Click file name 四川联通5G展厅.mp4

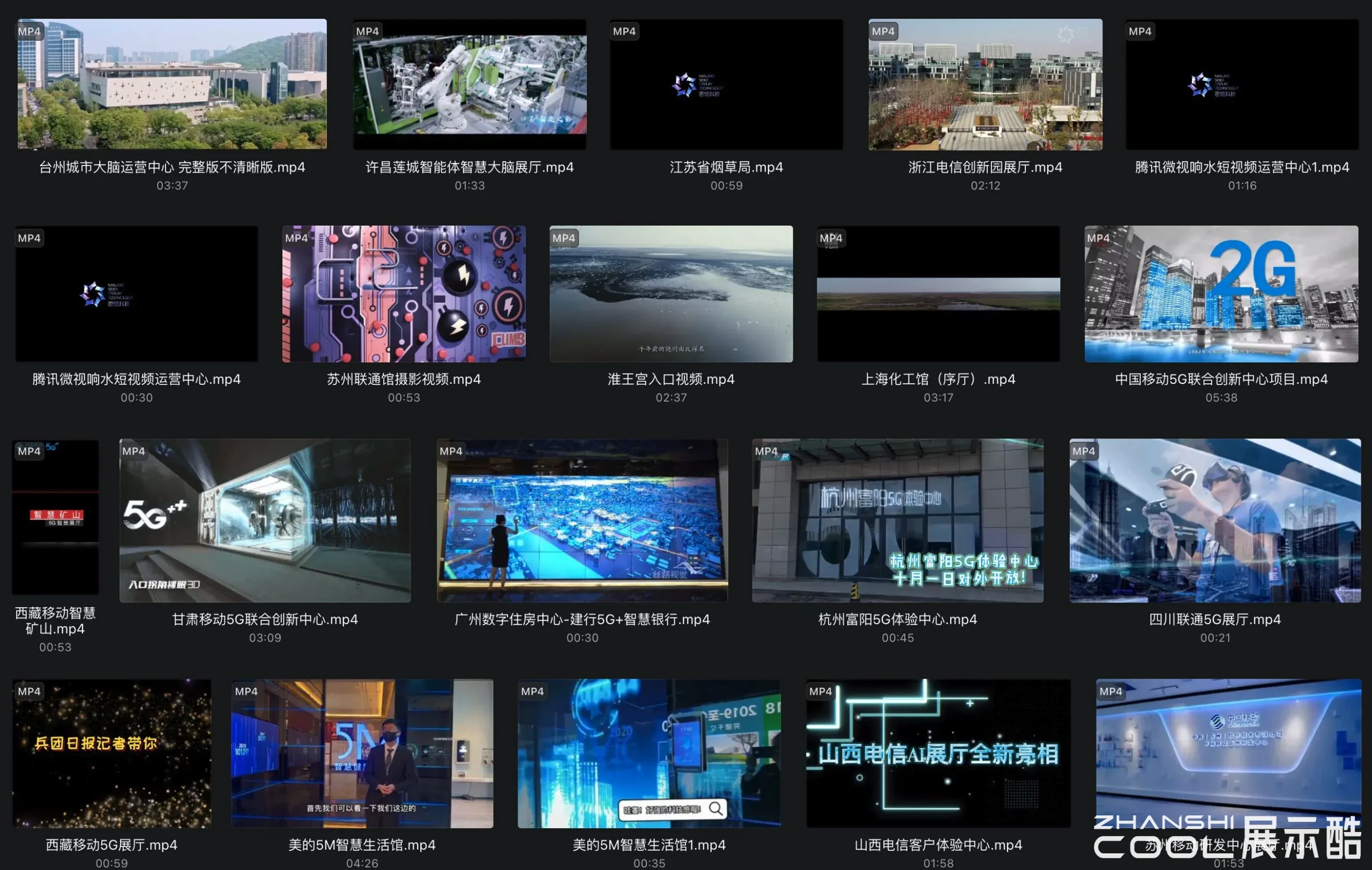(1216, 619)
